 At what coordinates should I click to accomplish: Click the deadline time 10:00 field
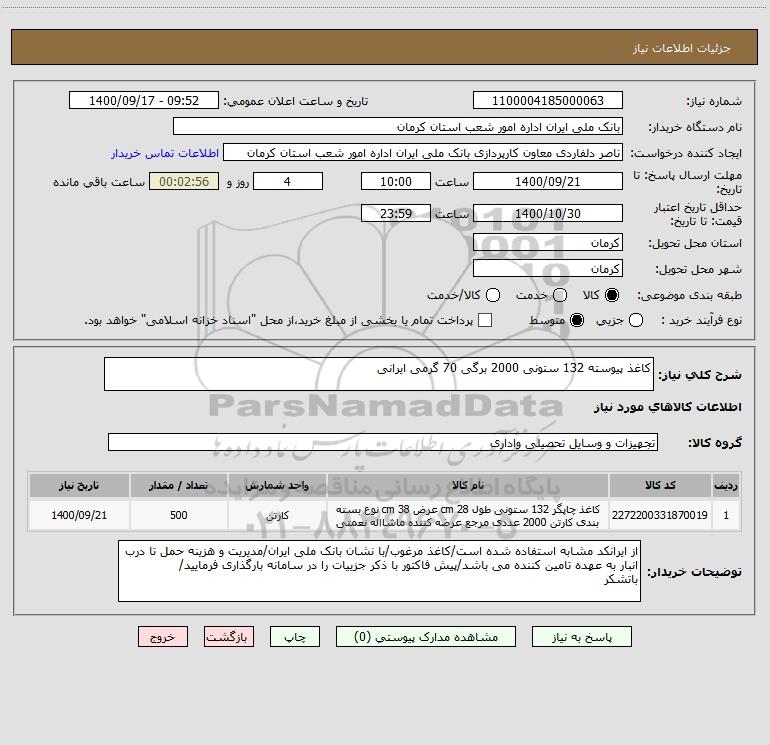tap(396, 182)
